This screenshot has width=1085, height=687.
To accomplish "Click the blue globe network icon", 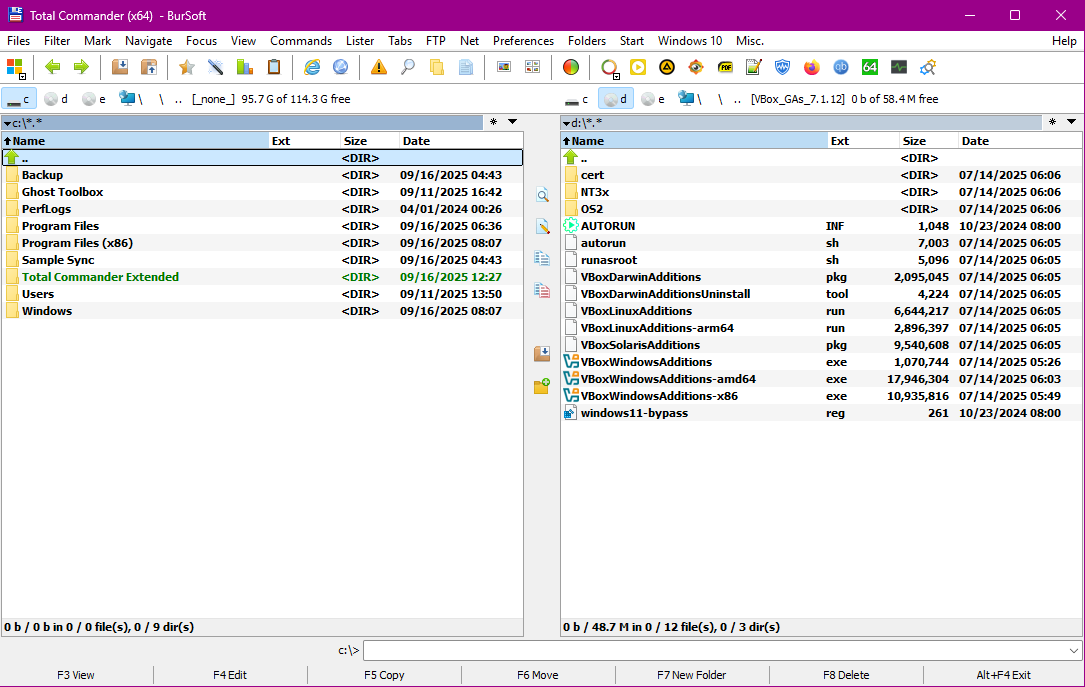I will pos(340,67).
